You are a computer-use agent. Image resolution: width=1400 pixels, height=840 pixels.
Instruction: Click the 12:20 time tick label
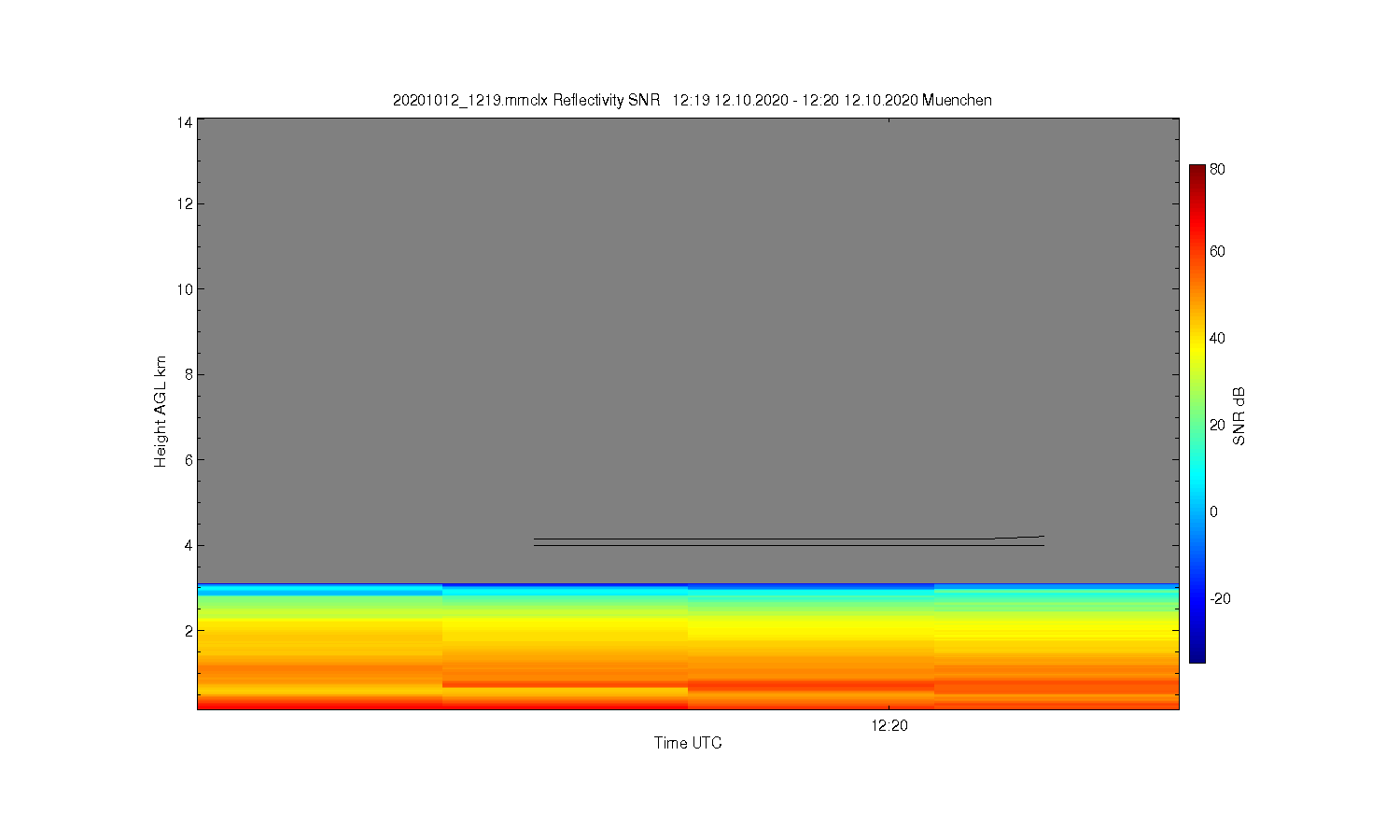pos(889,726)
